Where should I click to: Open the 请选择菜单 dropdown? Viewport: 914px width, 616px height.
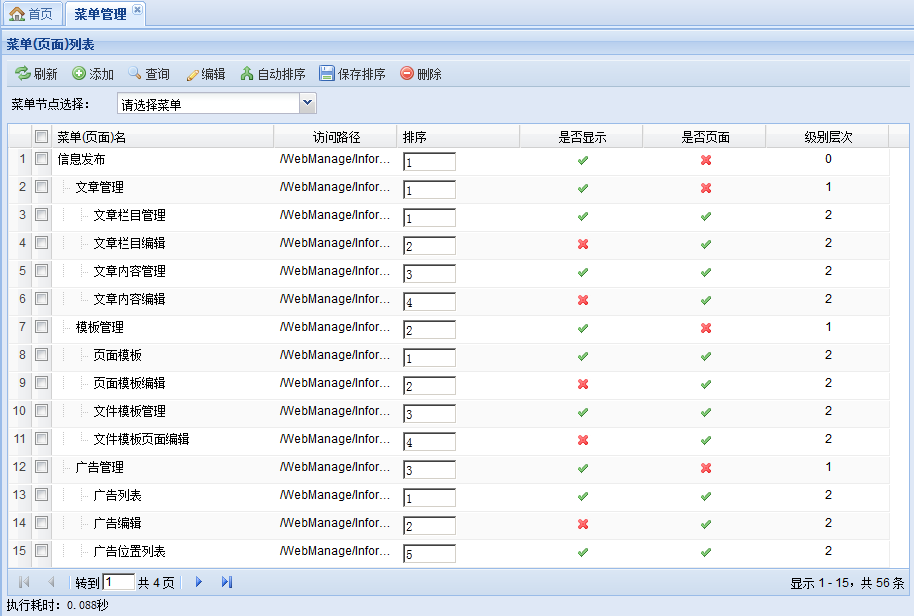[308, 103]
